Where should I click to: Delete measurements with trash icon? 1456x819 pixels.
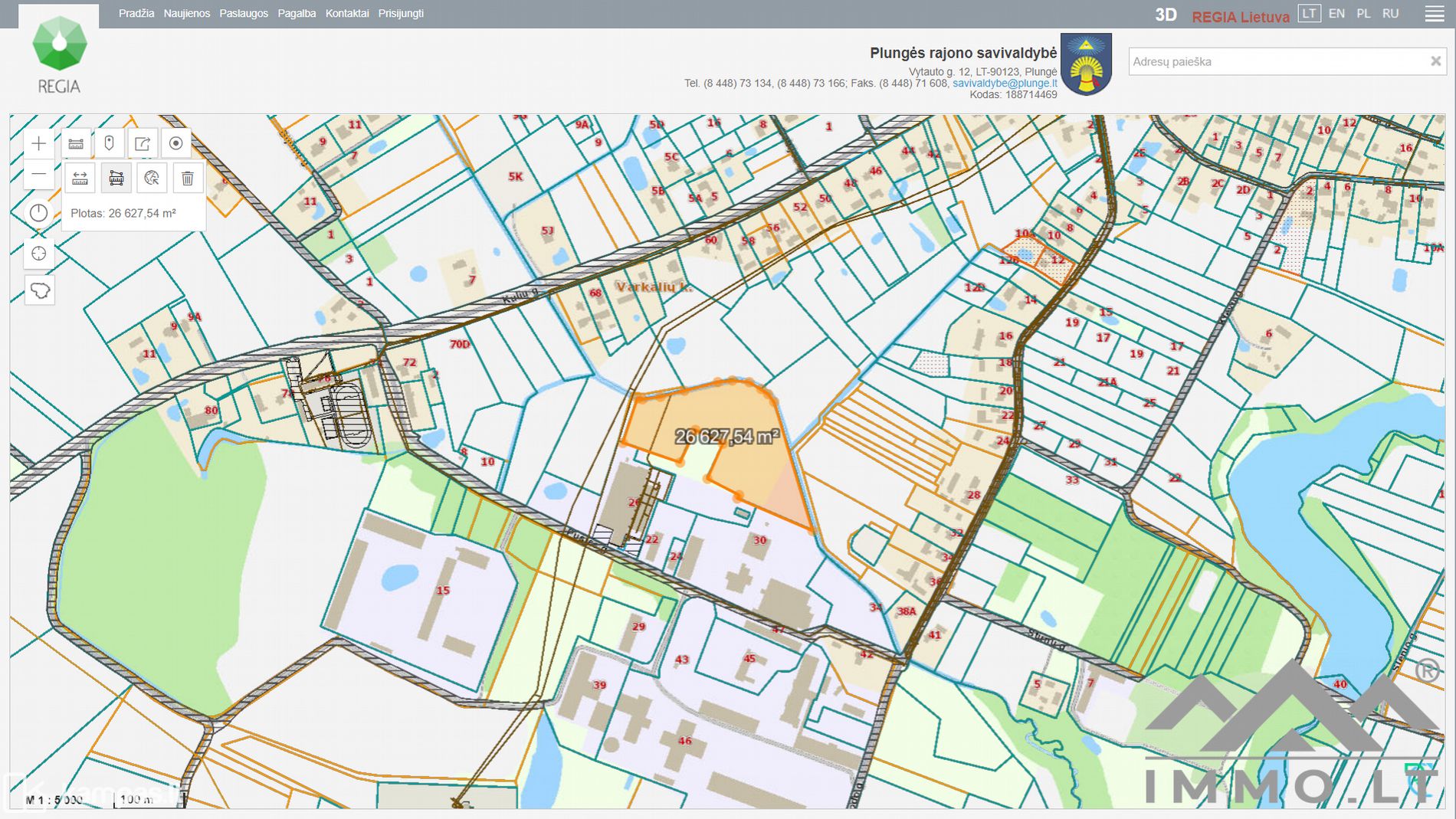click(x=187, y=179)
